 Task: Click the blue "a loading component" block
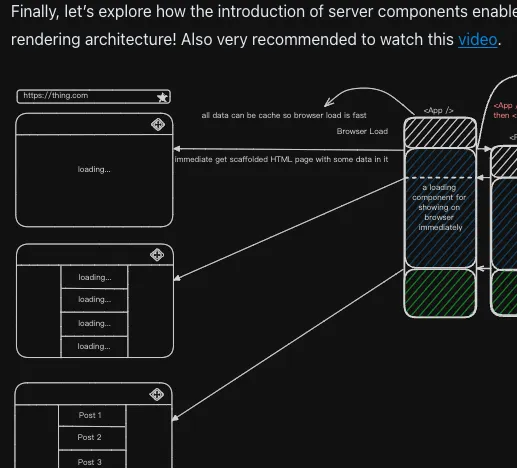click(x=440, y=208)
